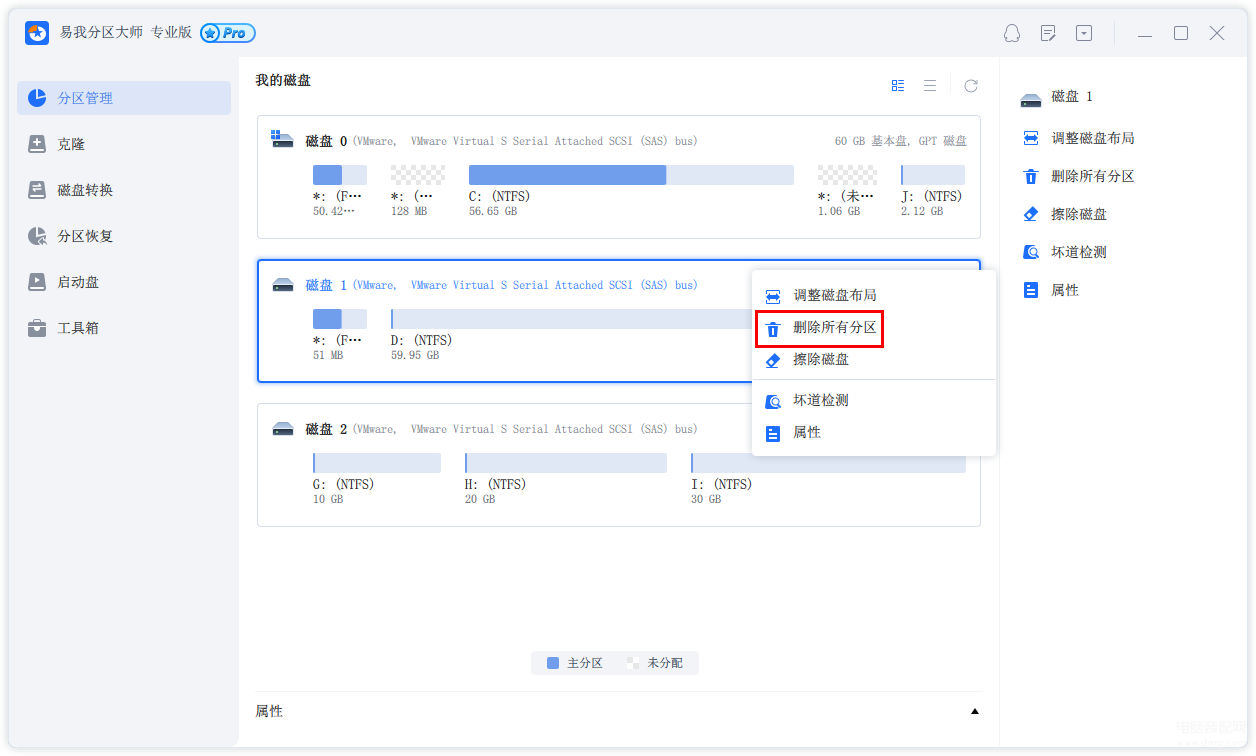1256x756 pixels.
Task: Click the 主分区 legend swatch
Action: (x=553, y=663)
